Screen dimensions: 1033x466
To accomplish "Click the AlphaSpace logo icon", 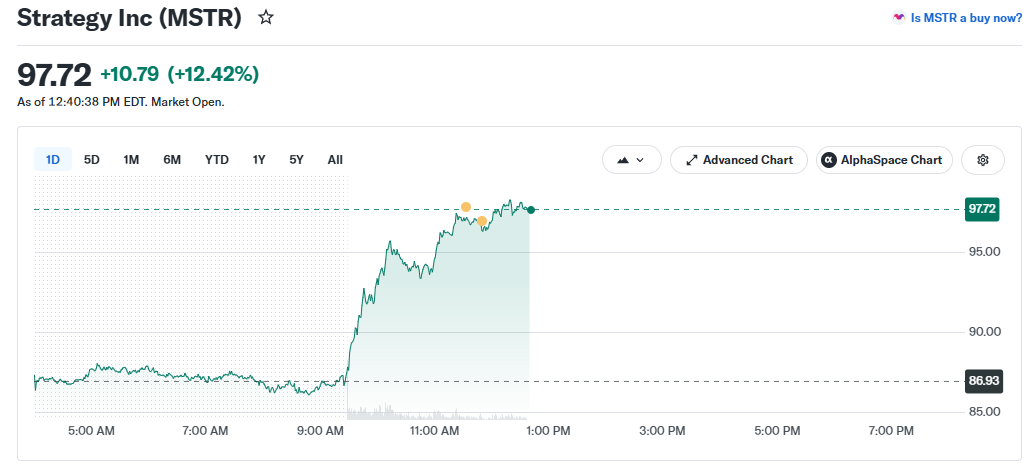I will pyautogui.click(x=829, y=160).
